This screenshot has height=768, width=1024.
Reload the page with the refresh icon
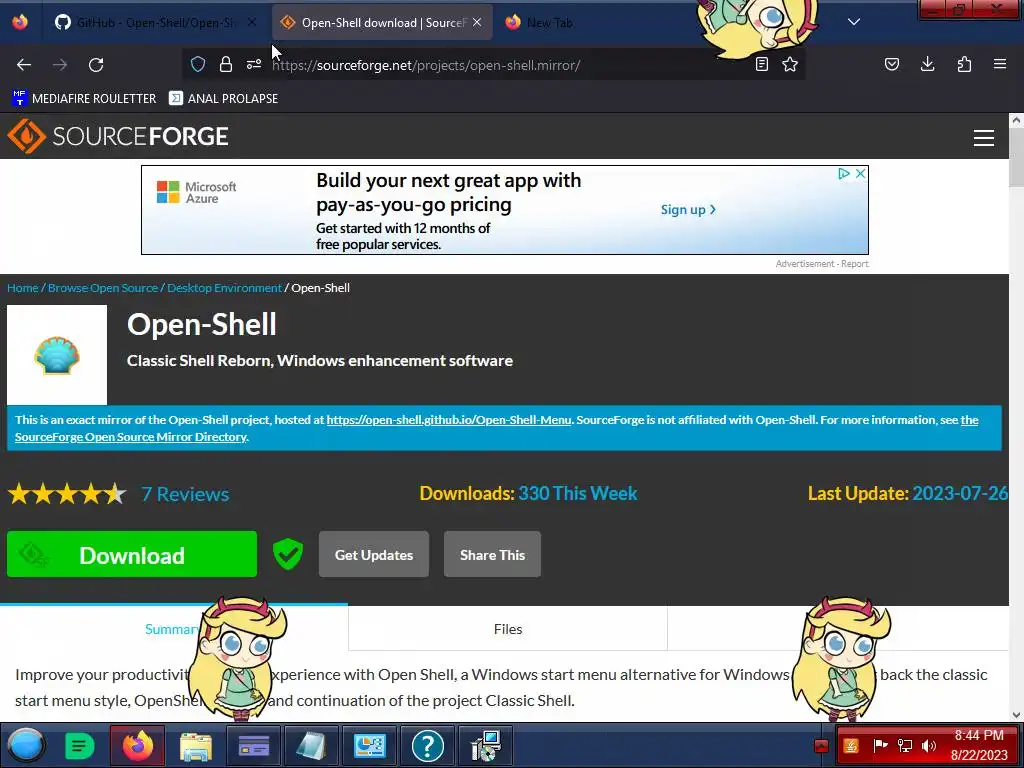pyautogui.click(x=96, y=65)
